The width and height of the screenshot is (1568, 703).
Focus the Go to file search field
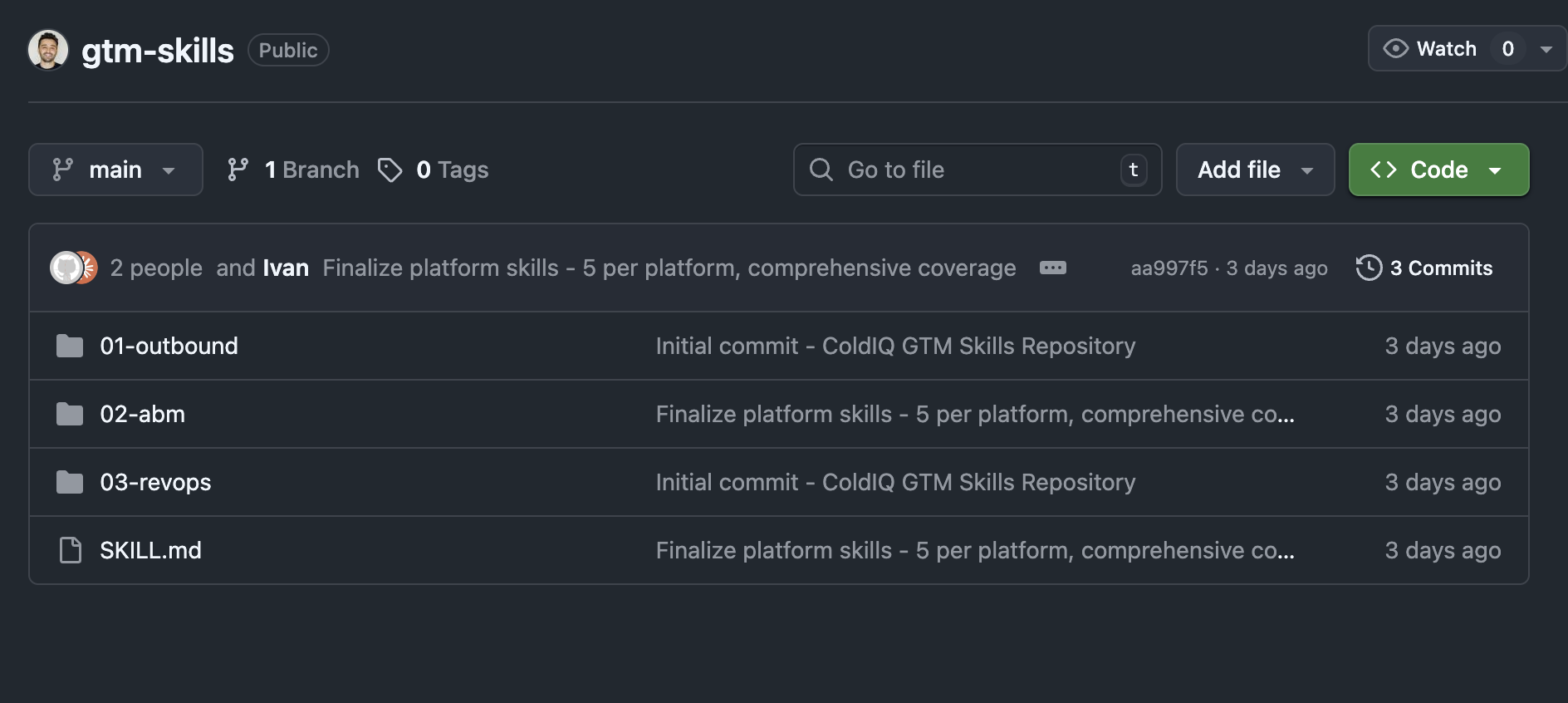[x=978, y=170]
